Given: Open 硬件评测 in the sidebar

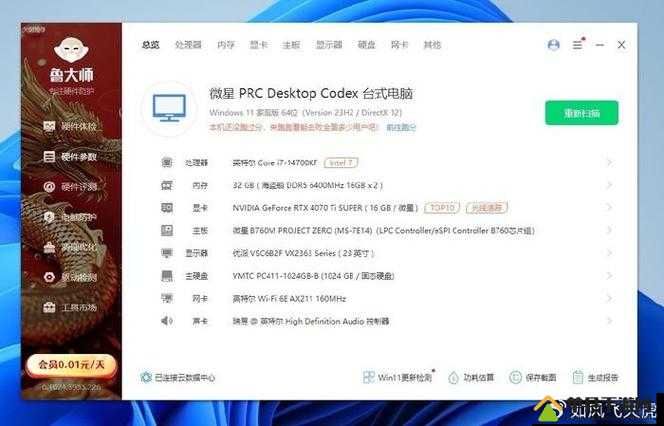Looking at the screenshot, I should pyautogui.click(x=70, y=187).
